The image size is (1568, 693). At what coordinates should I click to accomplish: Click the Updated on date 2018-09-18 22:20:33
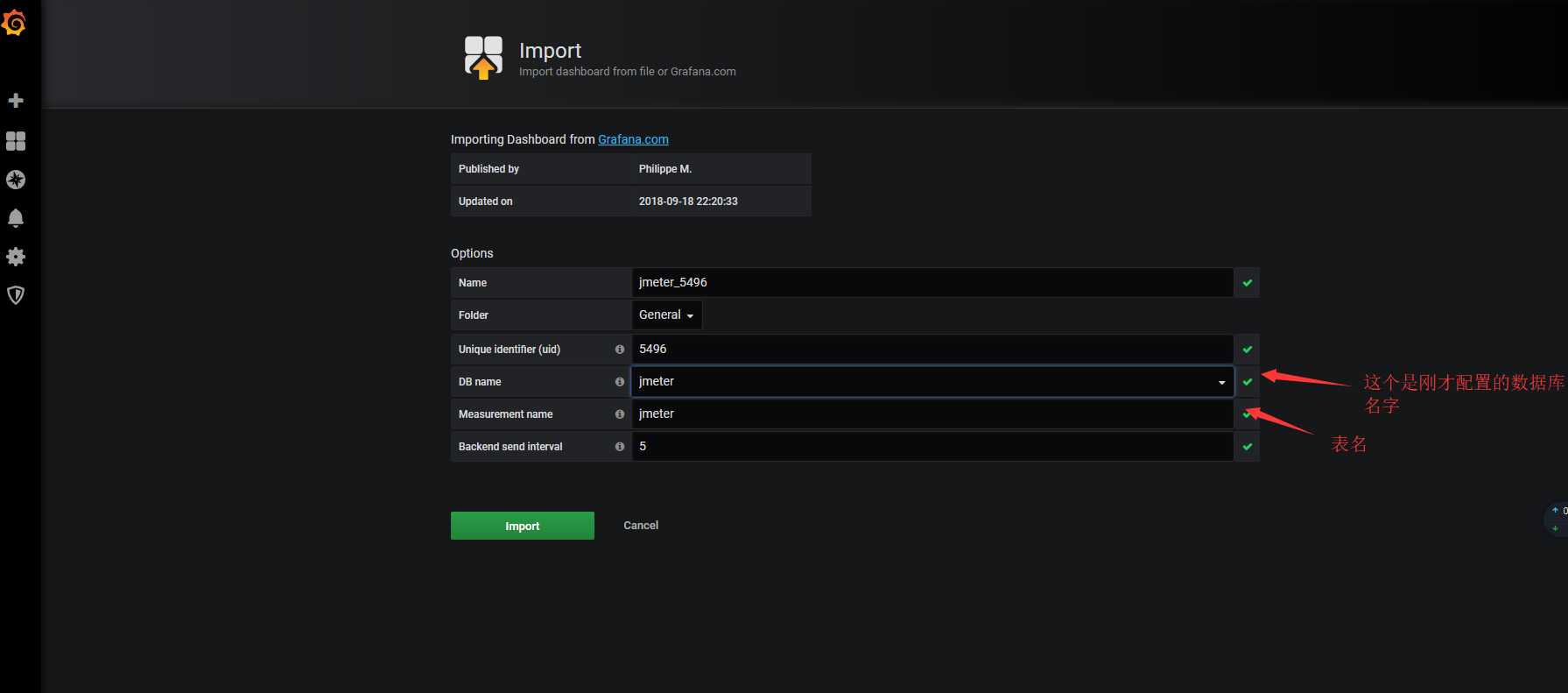click(x=688, y=202)
